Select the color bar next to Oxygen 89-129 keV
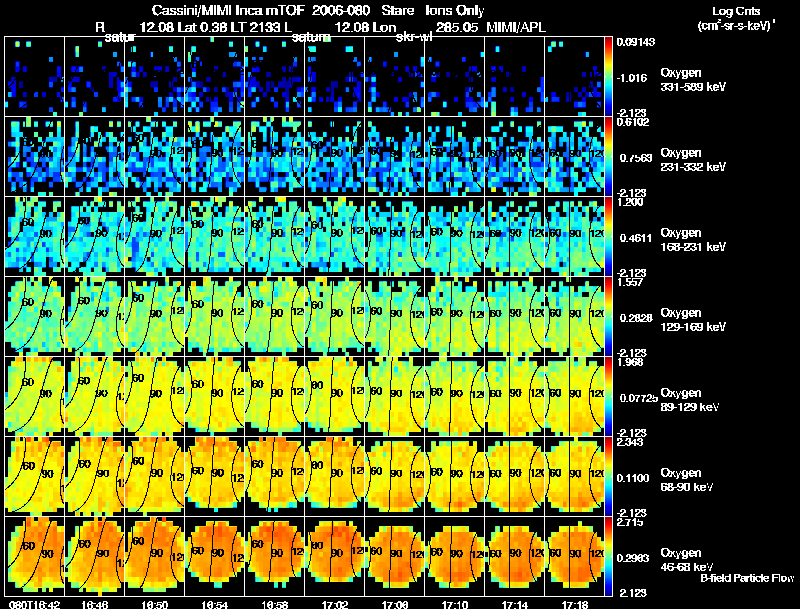The width and height of the screenshot is (800, 609). coord(608,396)
